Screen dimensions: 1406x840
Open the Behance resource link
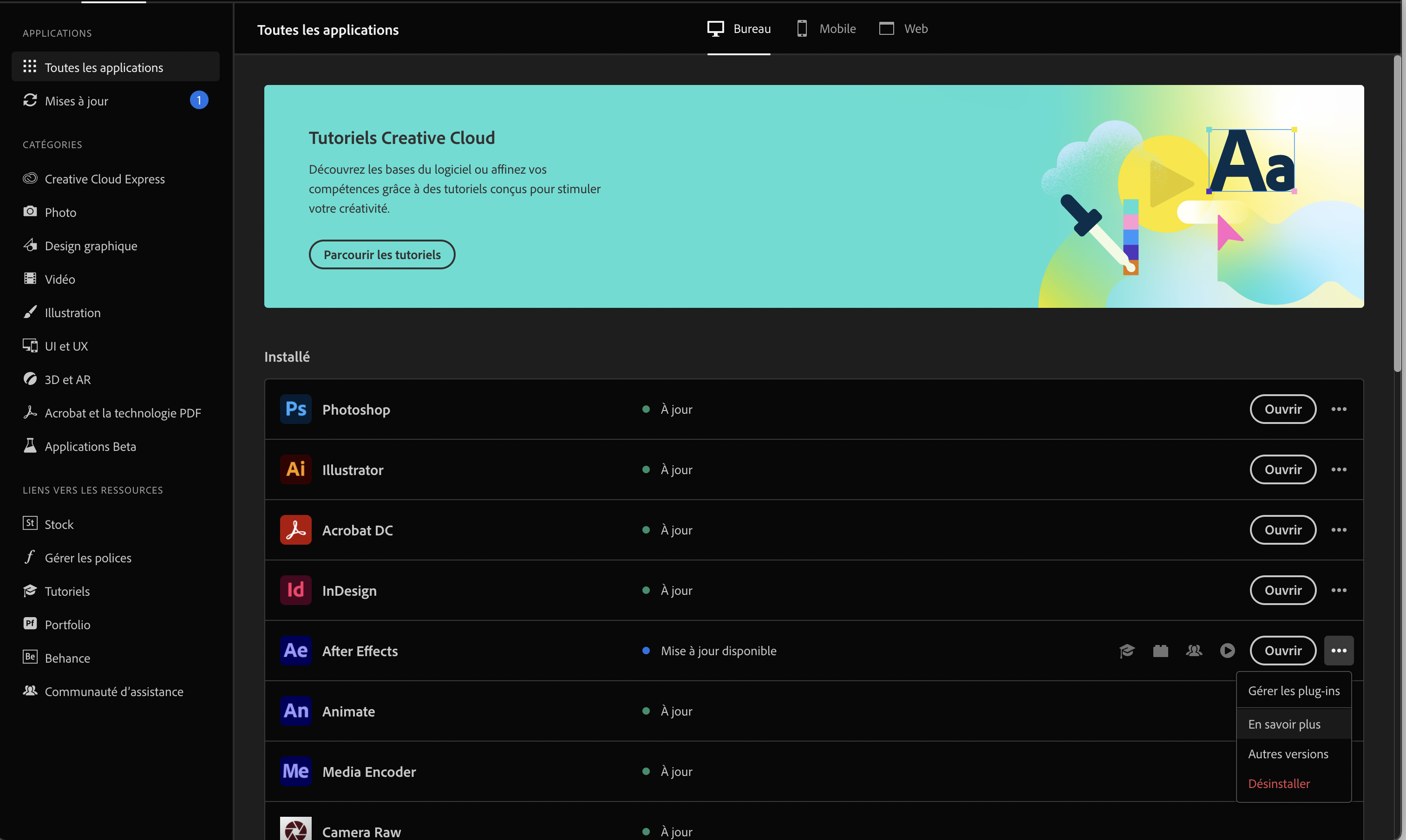click(67, 658)
